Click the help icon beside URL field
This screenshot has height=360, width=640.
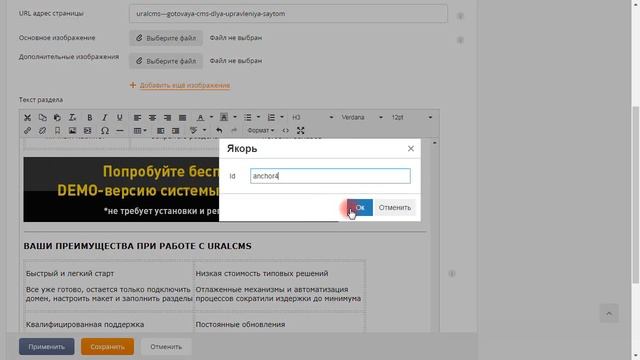coord(460,16)
